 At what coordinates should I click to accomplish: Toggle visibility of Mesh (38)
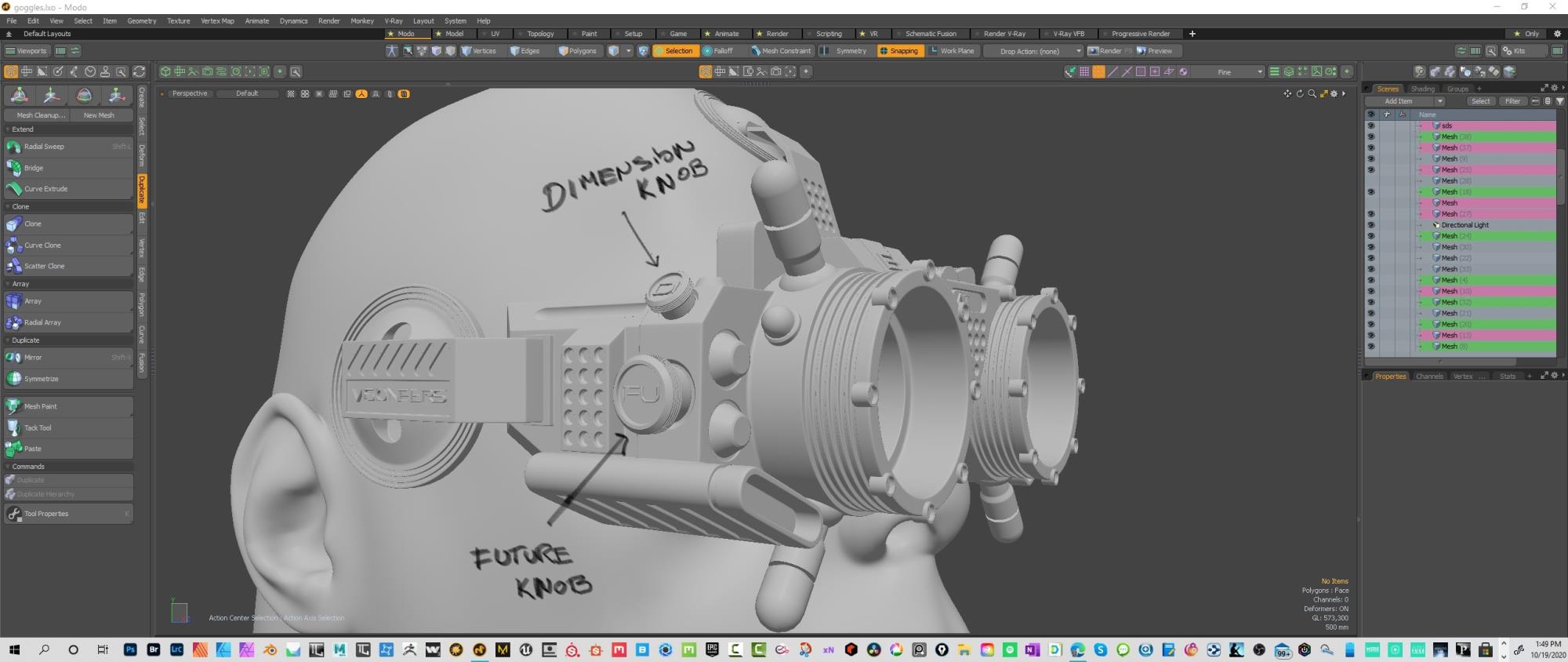(1371, 136)
